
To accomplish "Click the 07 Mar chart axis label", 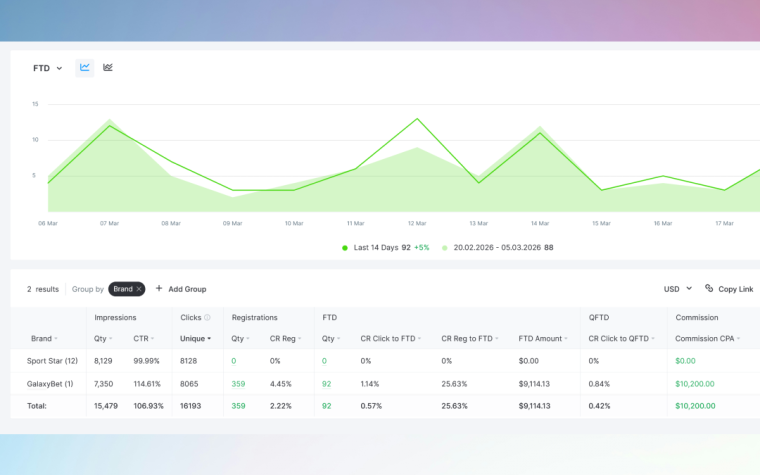I will tap(110, 223).
